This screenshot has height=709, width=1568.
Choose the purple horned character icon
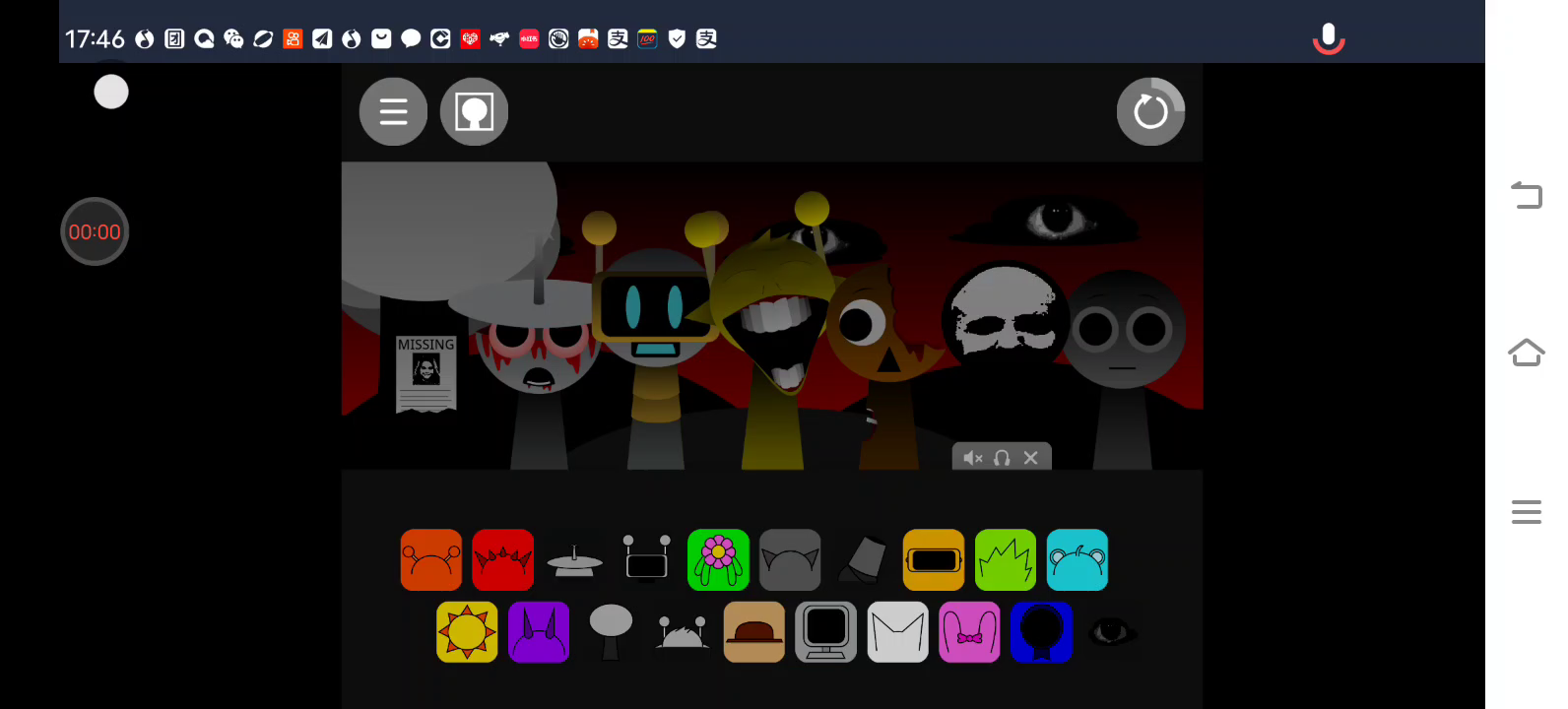click(x=539, y=632)
